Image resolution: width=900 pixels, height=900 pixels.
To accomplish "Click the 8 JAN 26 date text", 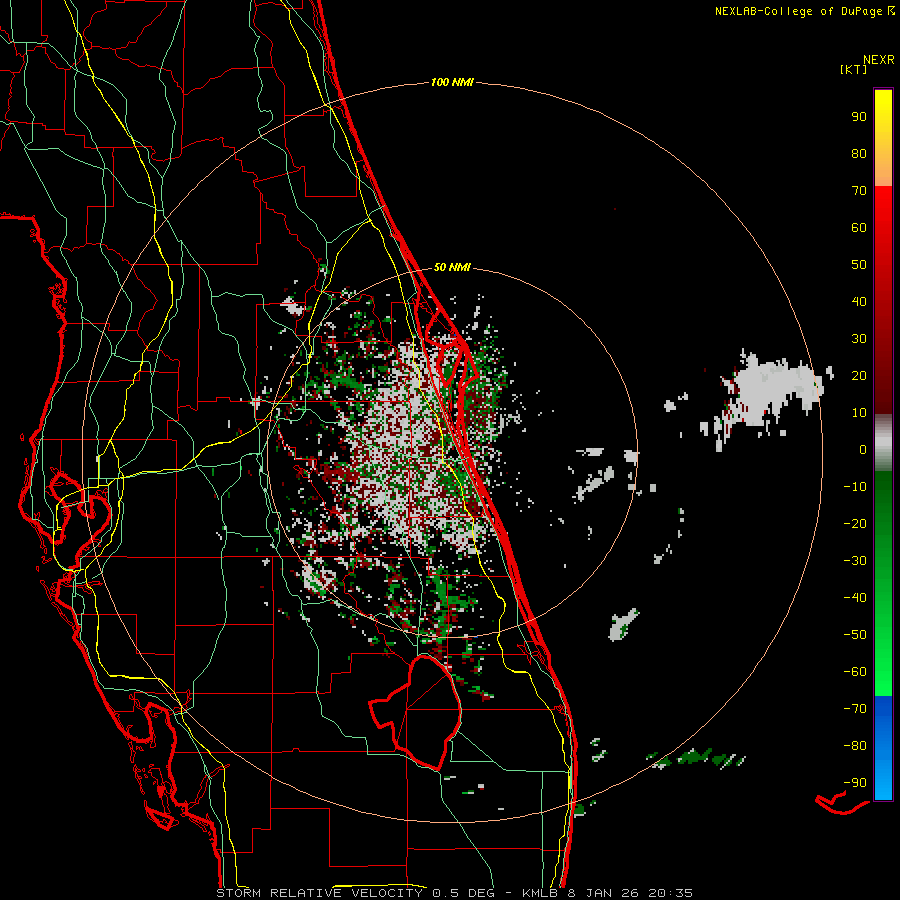I will pos(604,893).
